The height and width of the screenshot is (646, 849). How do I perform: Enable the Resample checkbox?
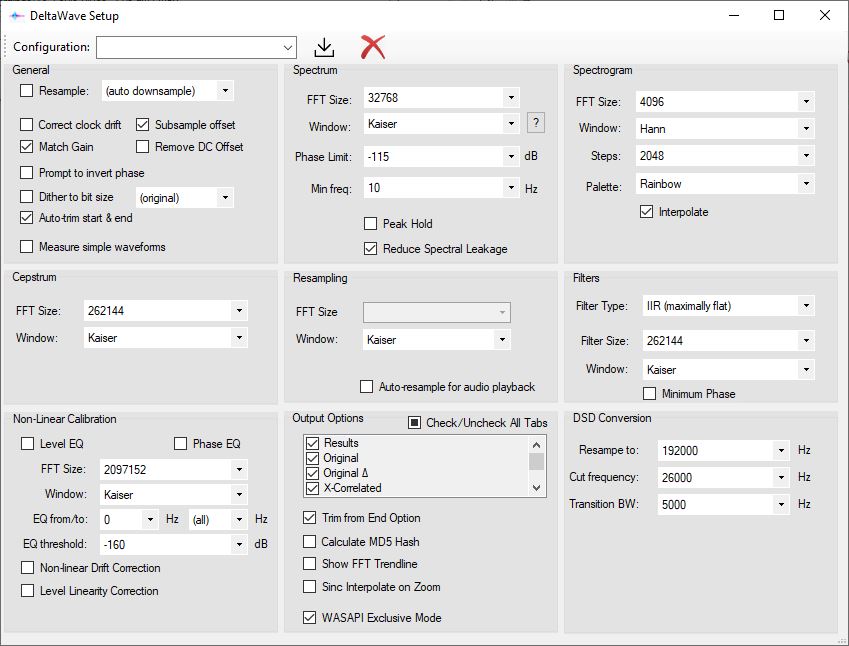[27, 90]
